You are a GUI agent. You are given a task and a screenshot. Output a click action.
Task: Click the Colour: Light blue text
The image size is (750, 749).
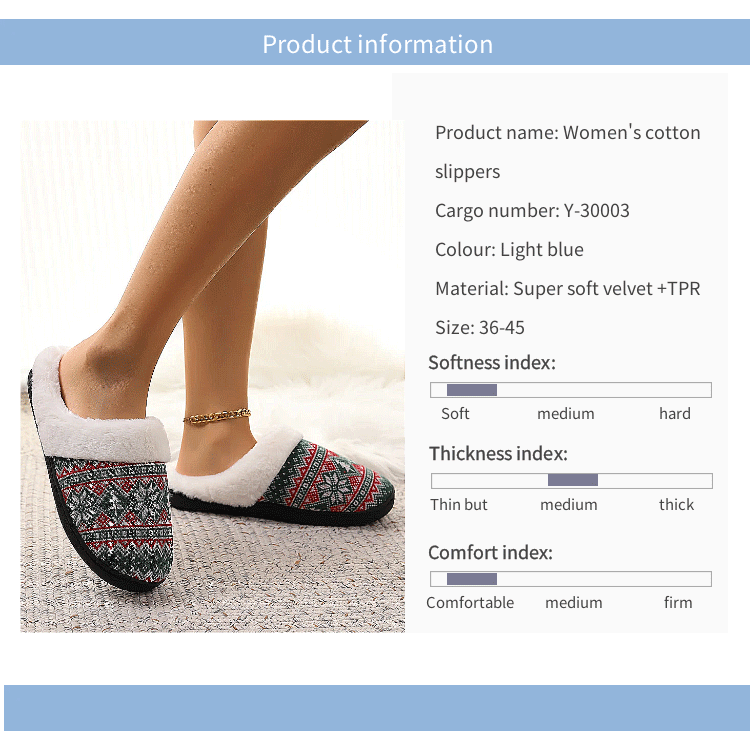pos(509,250)
